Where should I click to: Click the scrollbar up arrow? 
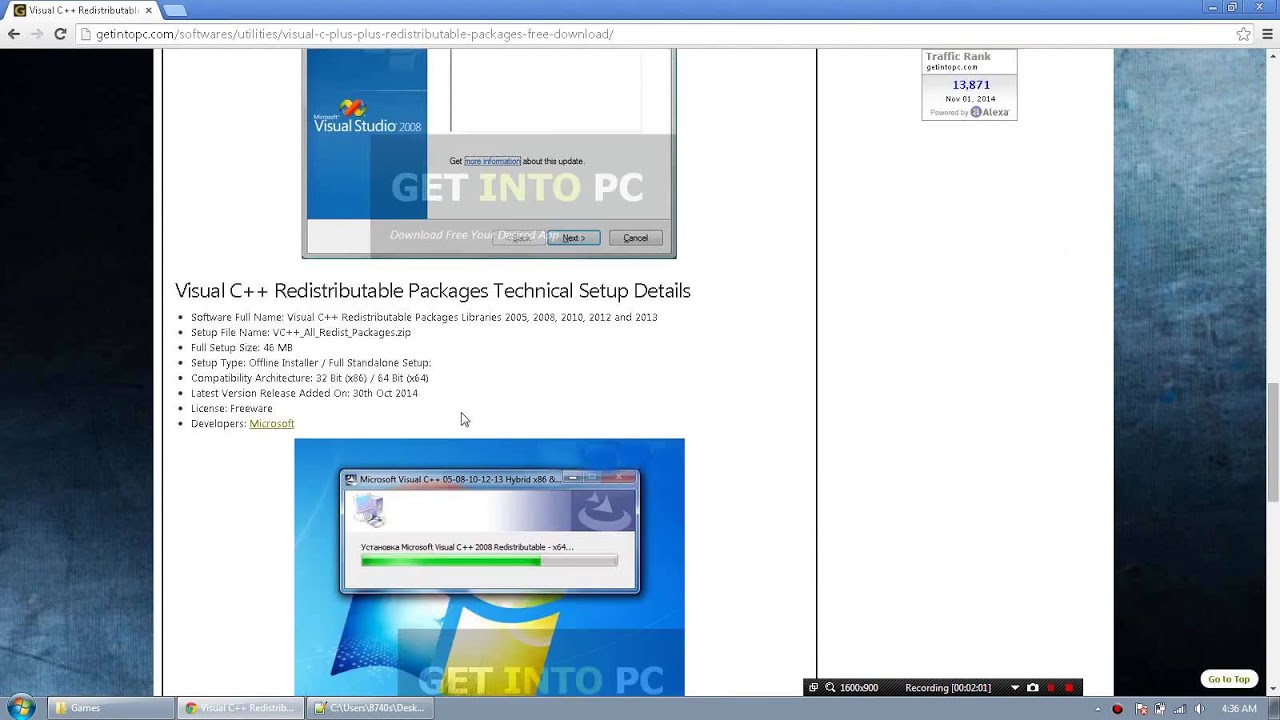click(x=1272, y=56)
